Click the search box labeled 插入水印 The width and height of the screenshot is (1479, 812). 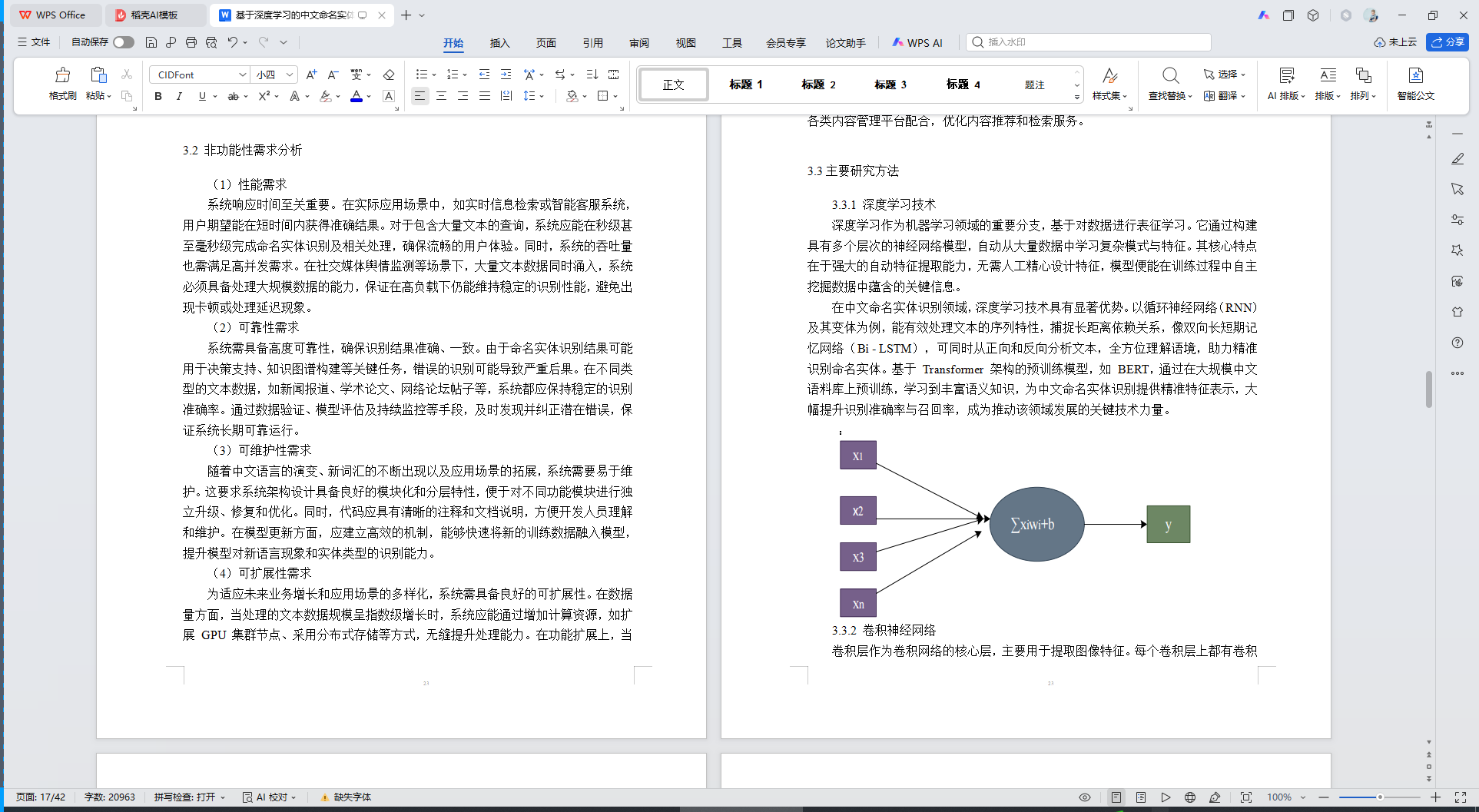coord(1089,42)
